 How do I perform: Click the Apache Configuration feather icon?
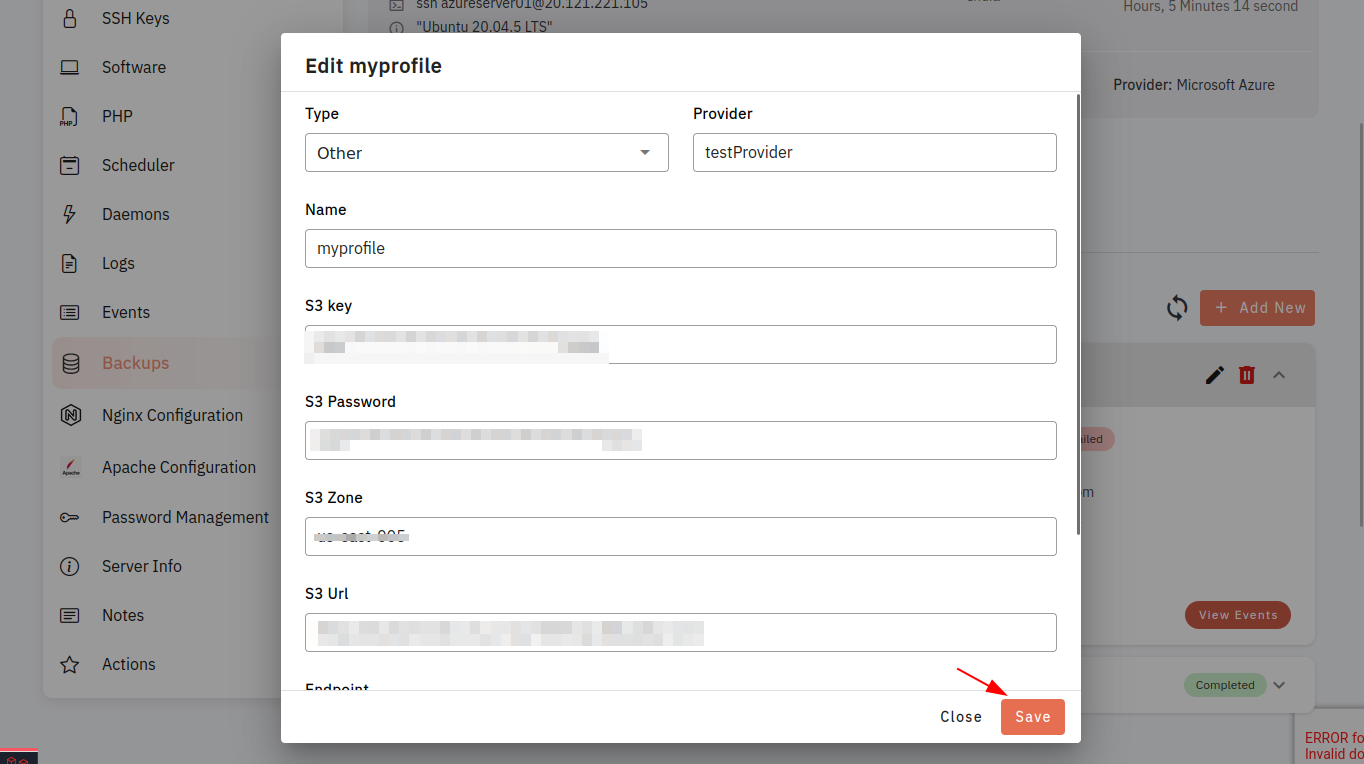tap(70, 467)
